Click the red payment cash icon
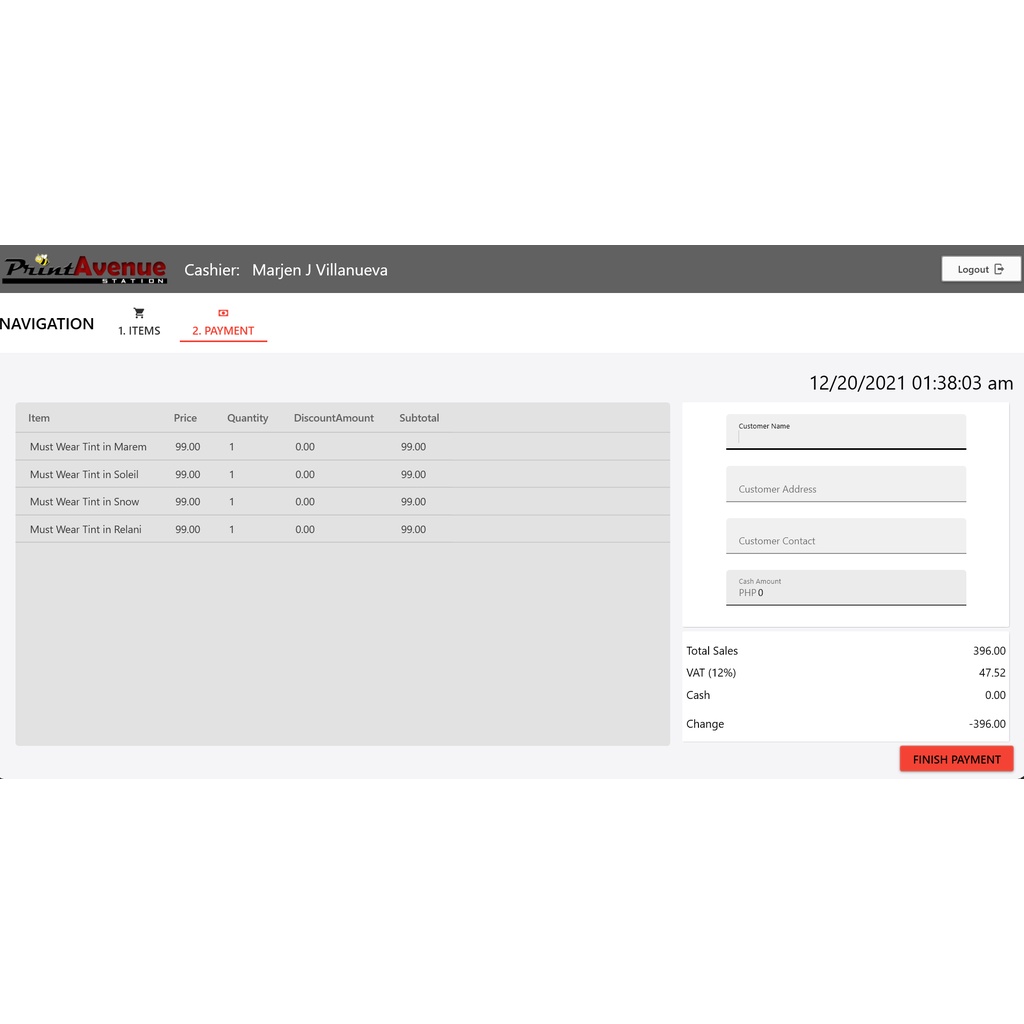1024x1024 pixels. [x=223, y=313]
